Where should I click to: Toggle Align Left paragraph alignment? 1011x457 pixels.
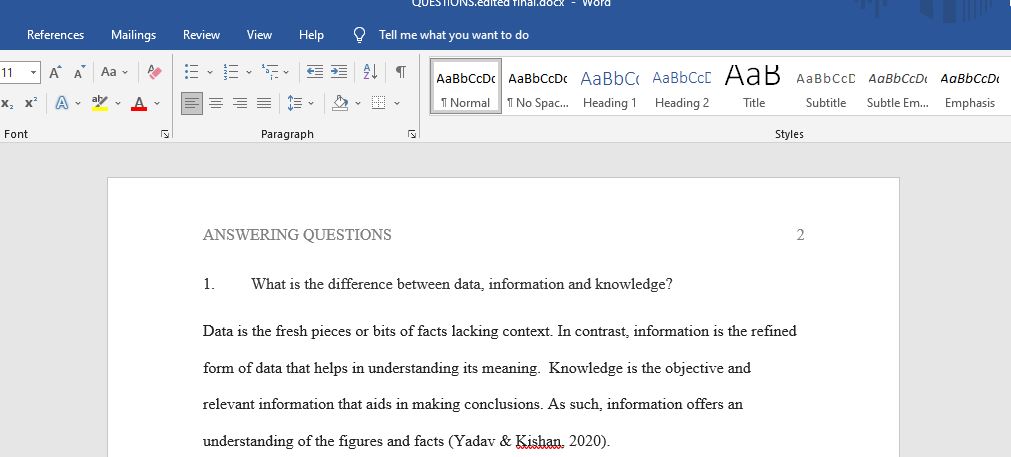pos(191,103)
